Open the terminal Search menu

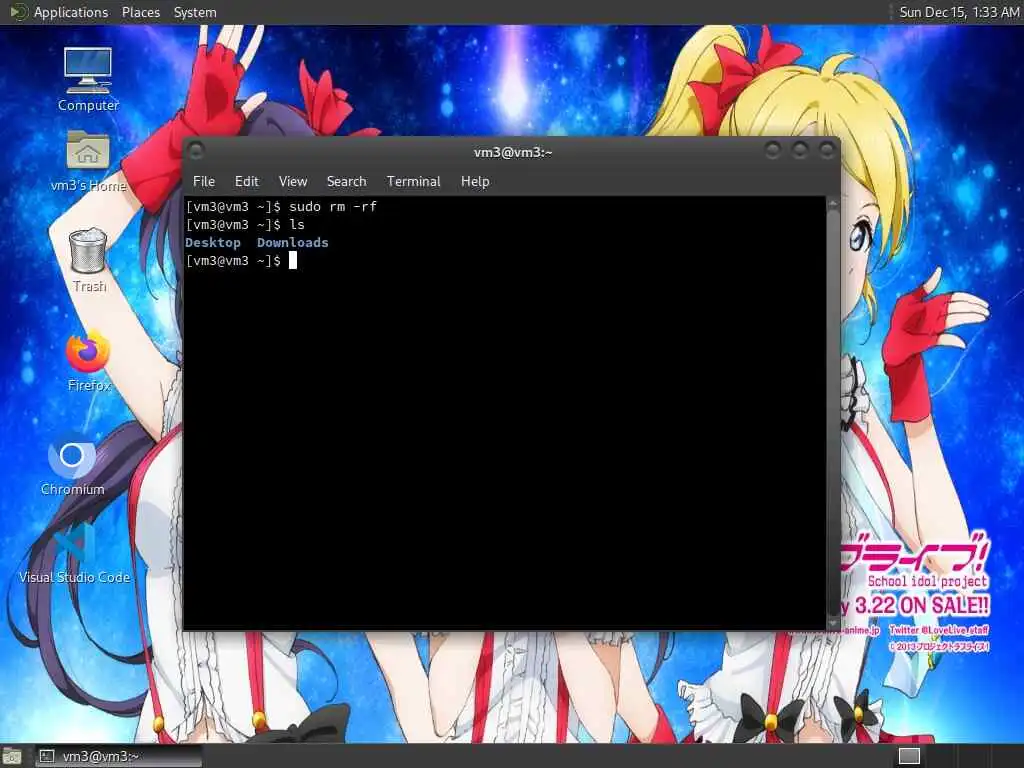coord(346,182)
